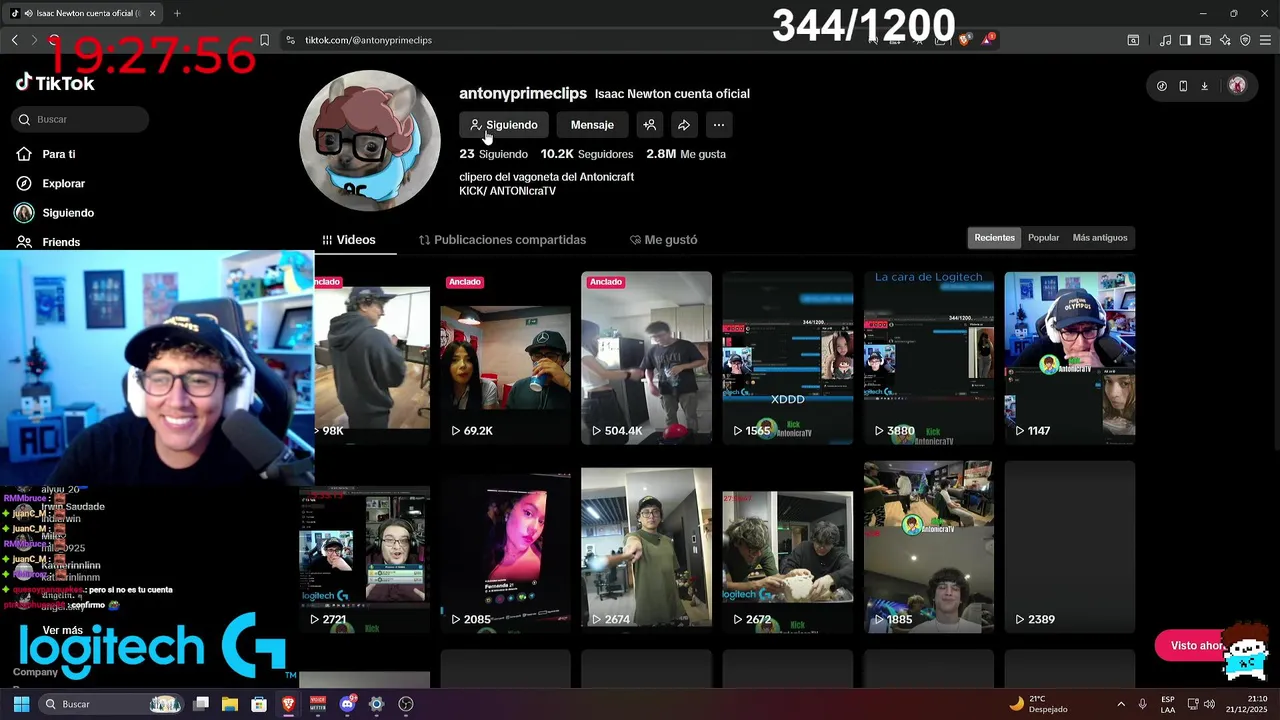Click the antonyprimeclips profile avatar

tap(370, 140)
